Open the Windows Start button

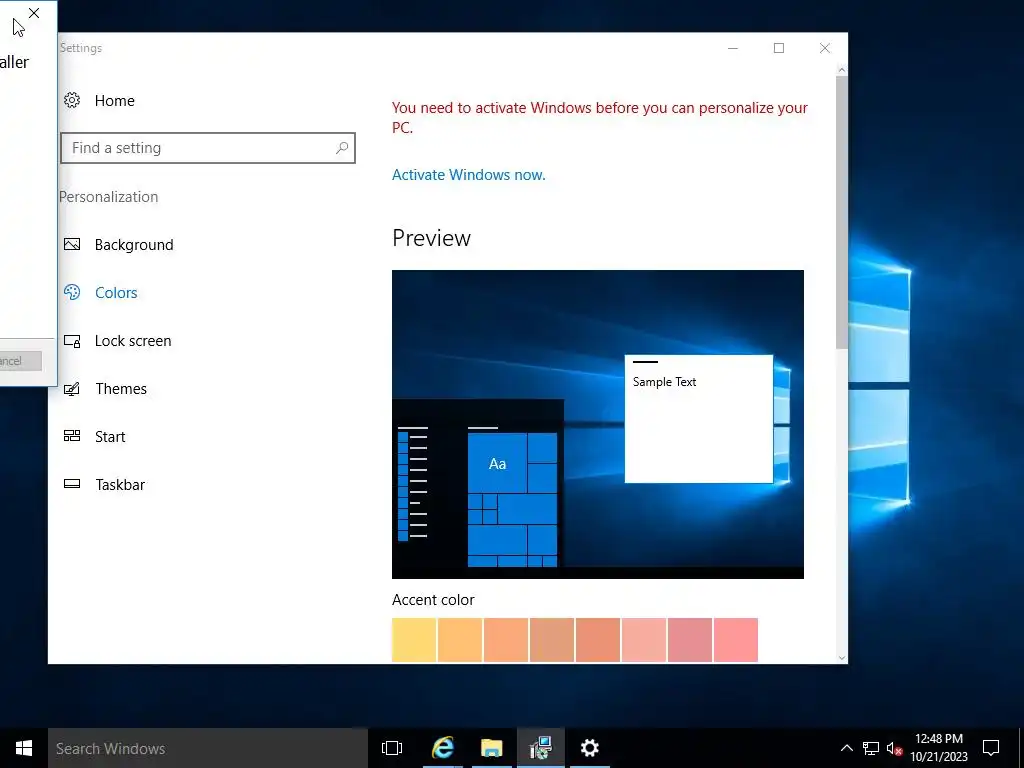[x=24, y=748]
